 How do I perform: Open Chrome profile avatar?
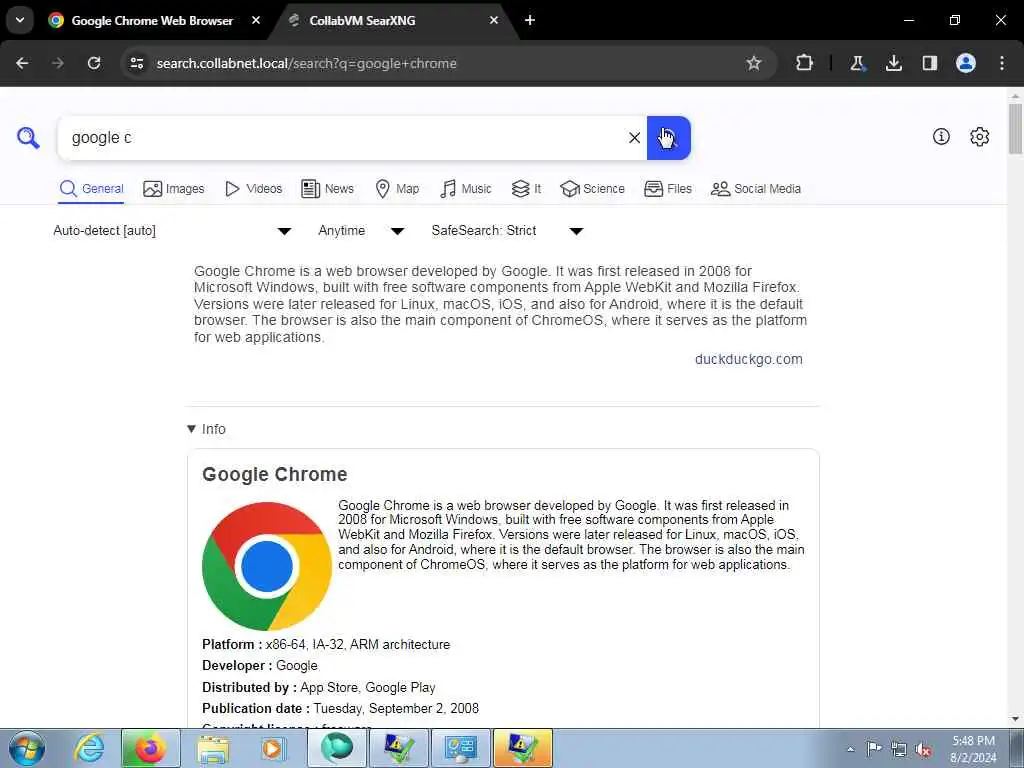[966, 63]
